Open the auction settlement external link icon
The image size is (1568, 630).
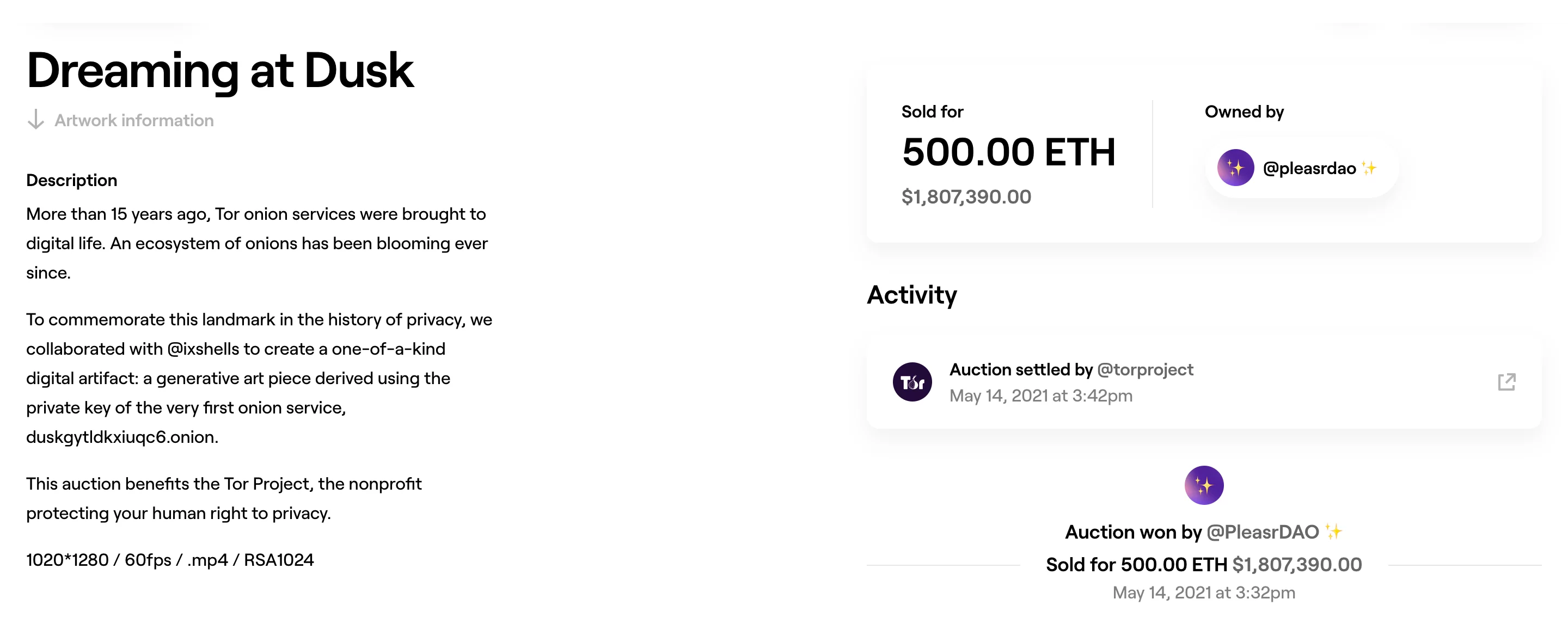(1506, 382)
